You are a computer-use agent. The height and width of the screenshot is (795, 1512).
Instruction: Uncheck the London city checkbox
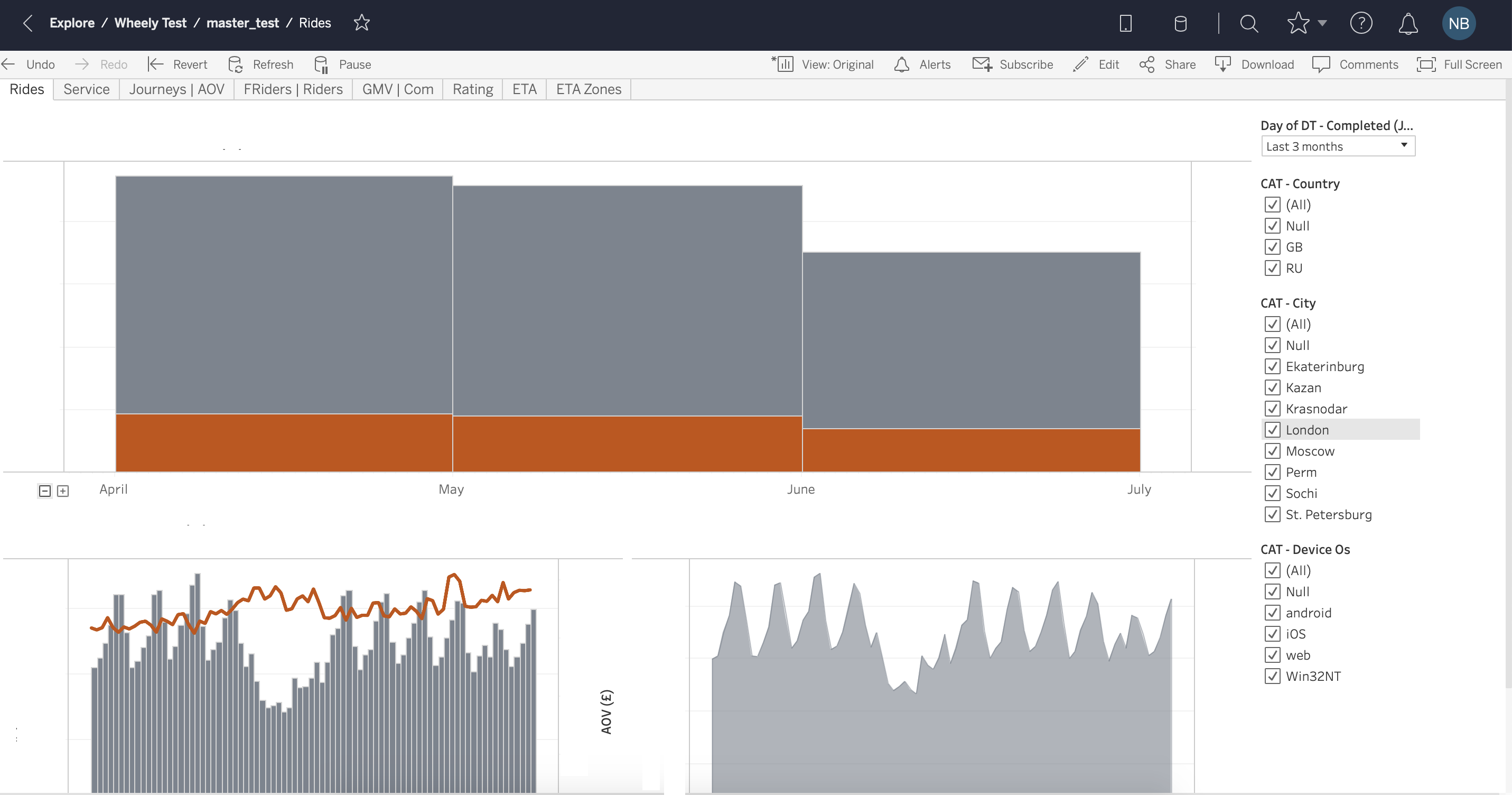1272,430
